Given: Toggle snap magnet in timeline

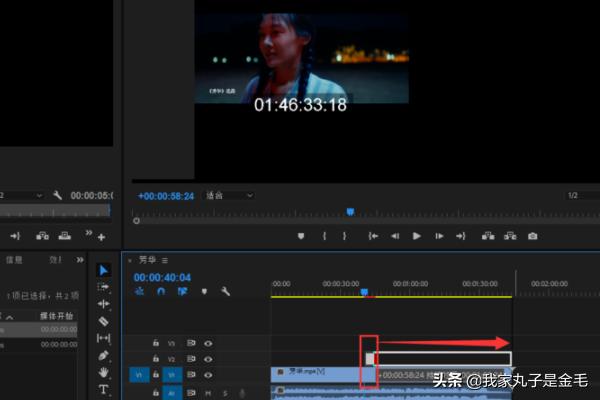Looking at the screenshot, I should 159,292.
